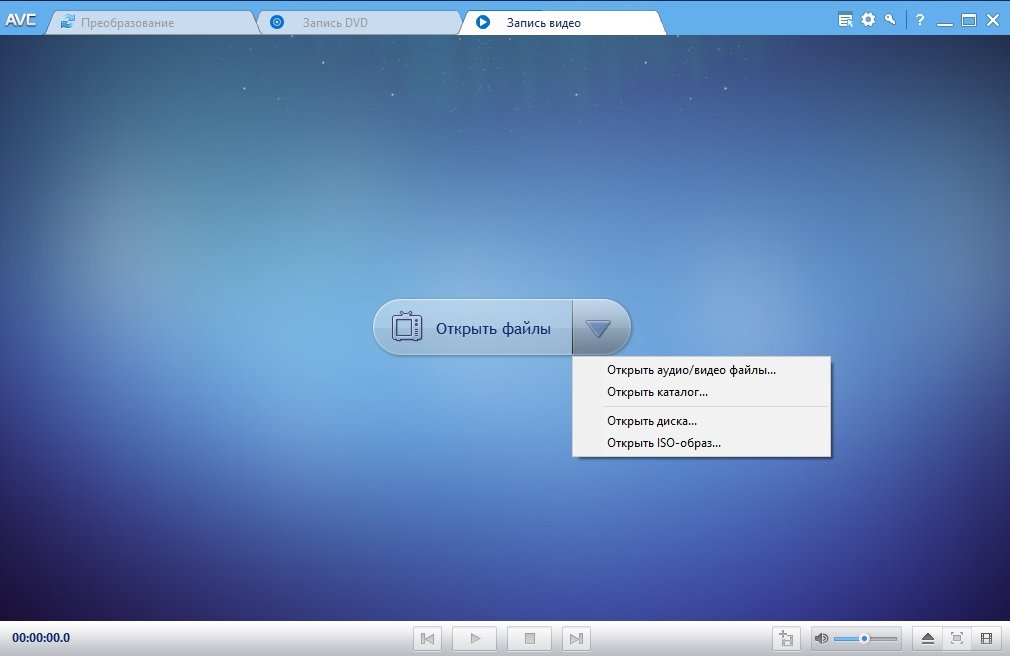This screenshot has width=1010, height=656.
Task: Switch to the Запись DVD tab
Action: tap(359, 23)
